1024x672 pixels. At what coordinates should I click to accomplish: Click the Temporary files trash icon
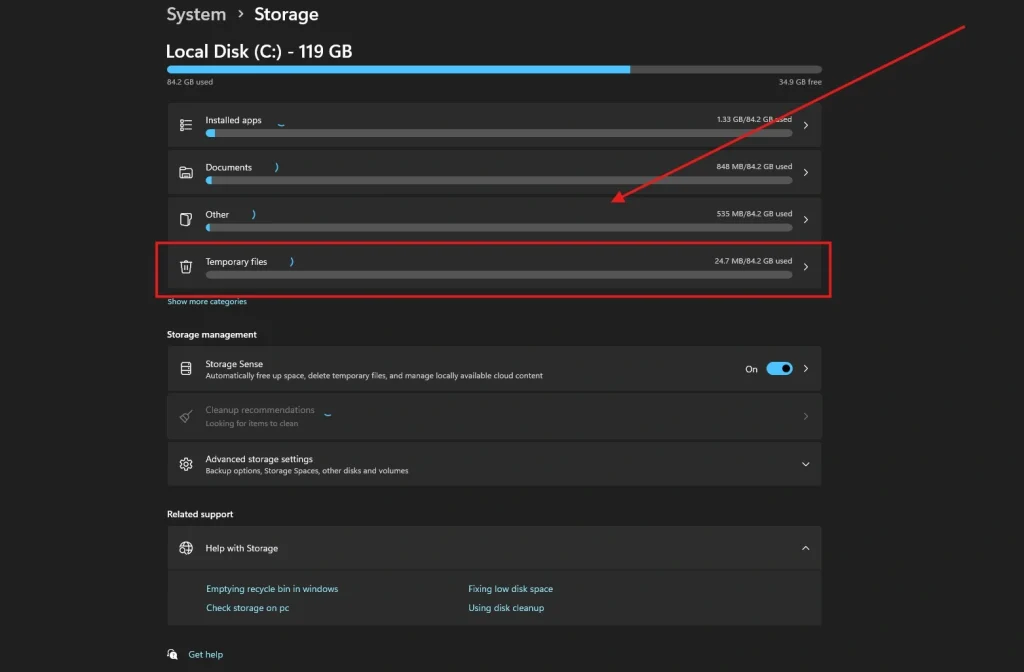coord(186,266)
